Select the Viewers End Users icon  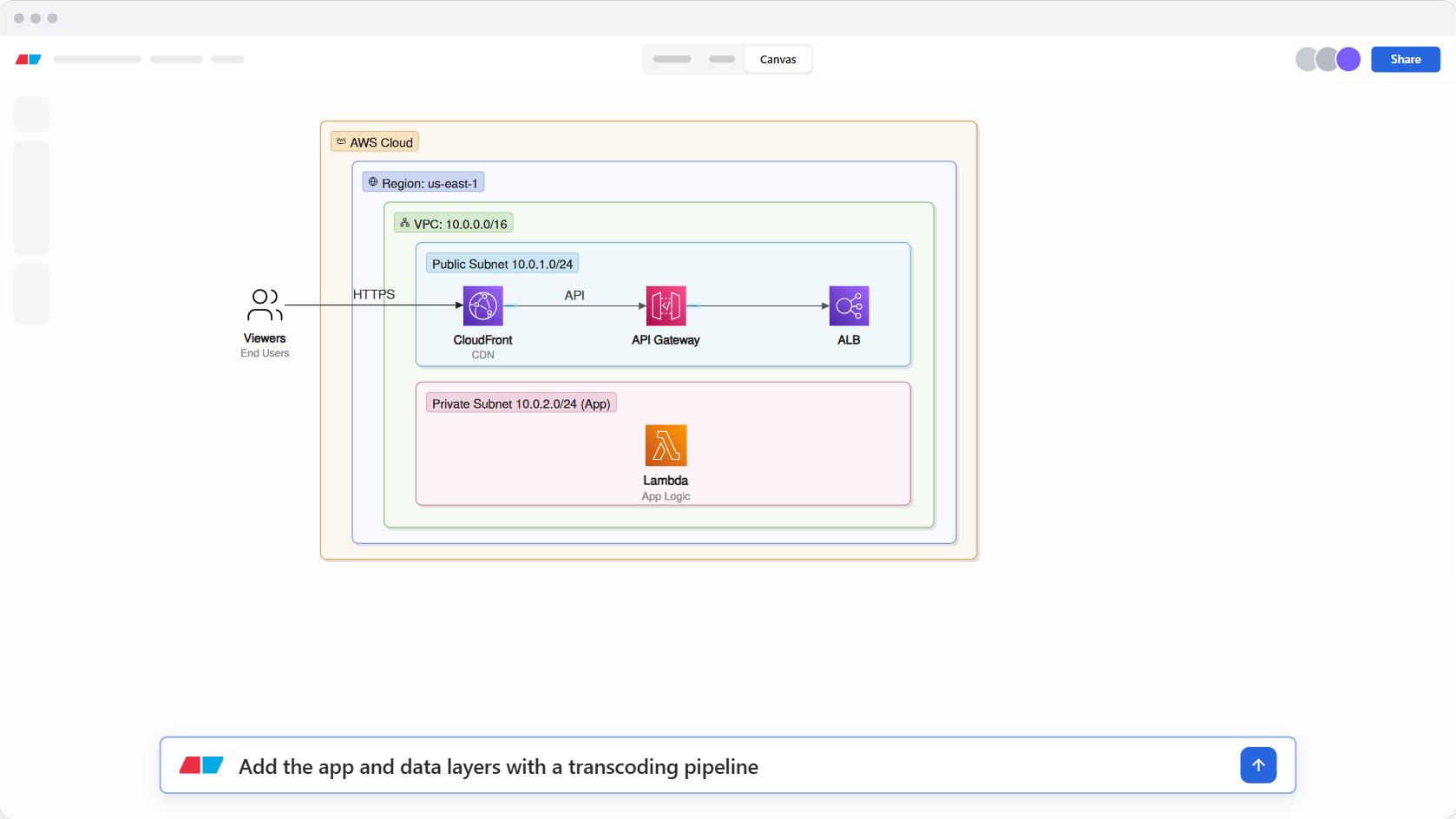pyautogui.click(x=265, y=305)
